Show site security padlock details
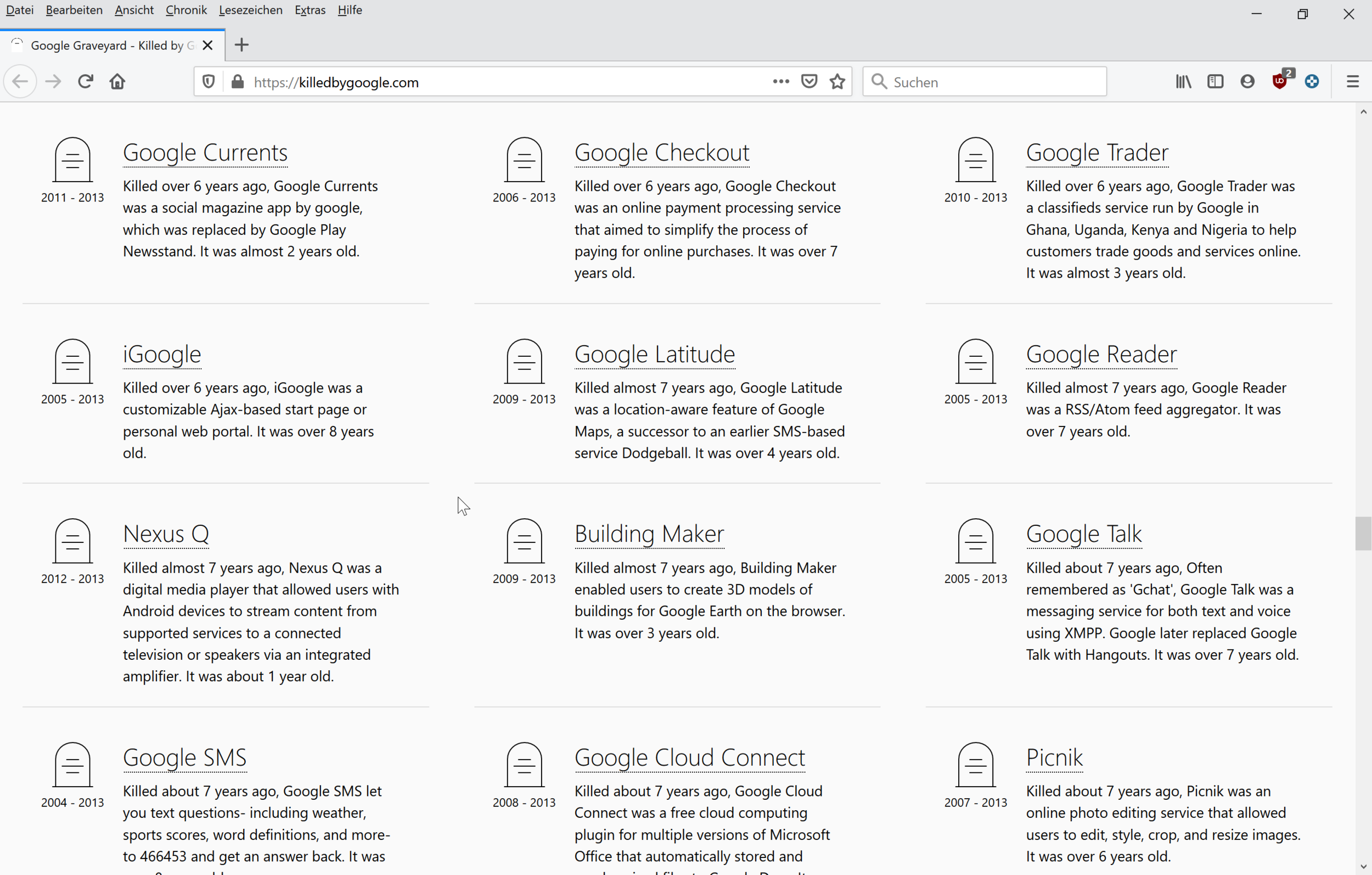 pyautogui.click(x=238, y=81)
